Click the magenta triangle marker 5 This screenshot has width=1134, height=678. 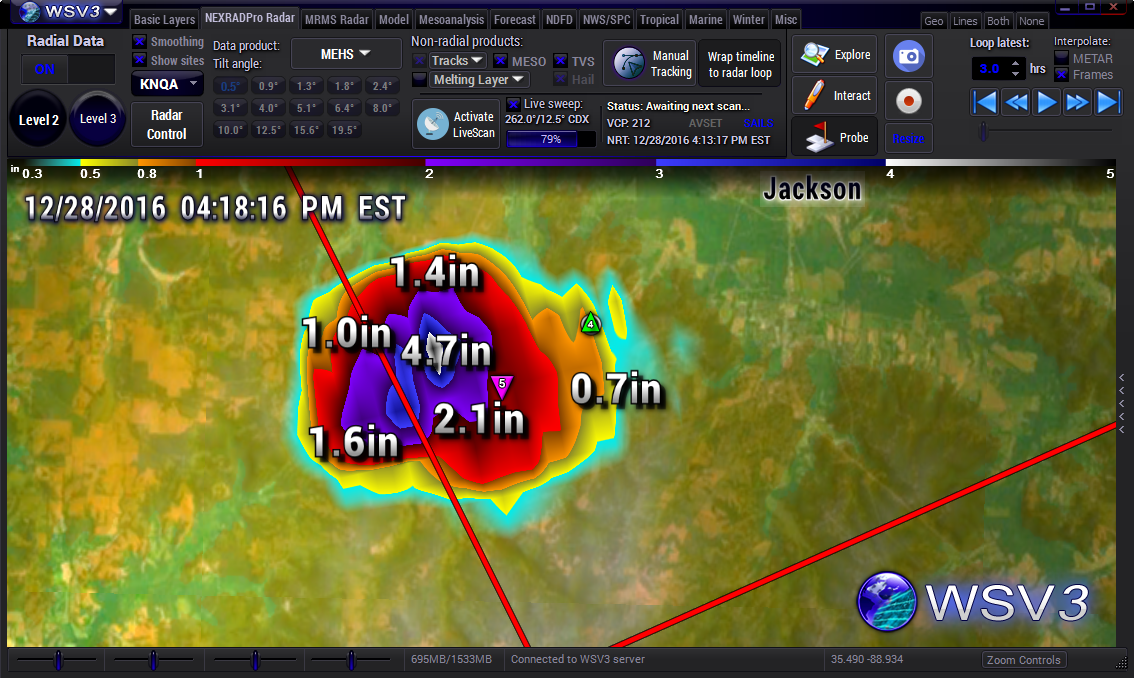[502, 386]
